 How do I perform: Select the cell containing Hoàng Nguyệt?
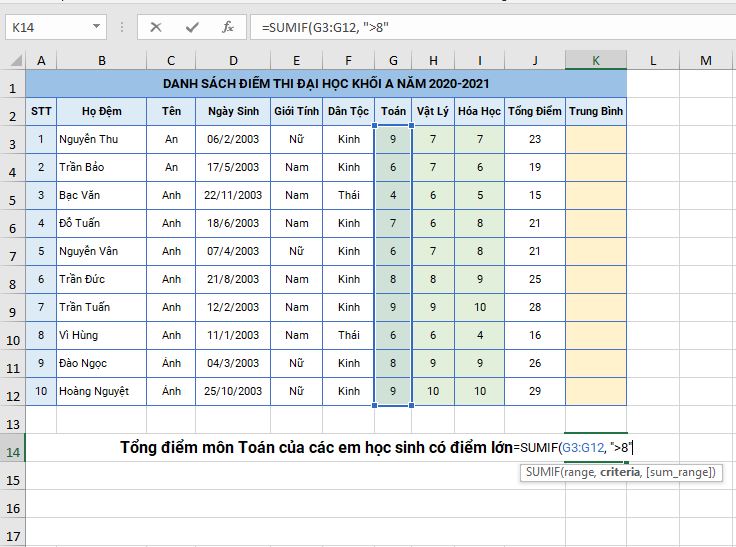point(102,392)
